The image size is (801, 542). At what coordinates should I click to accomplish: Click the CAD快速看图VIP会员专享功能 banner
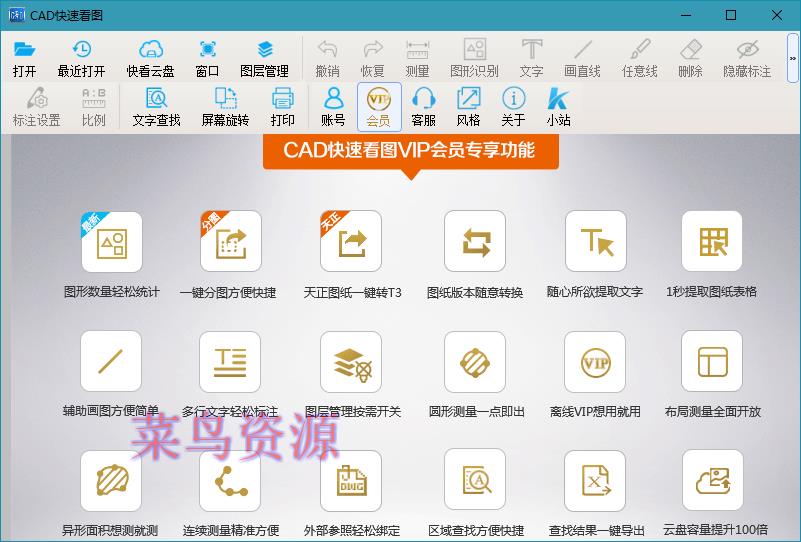click(411, 151)
